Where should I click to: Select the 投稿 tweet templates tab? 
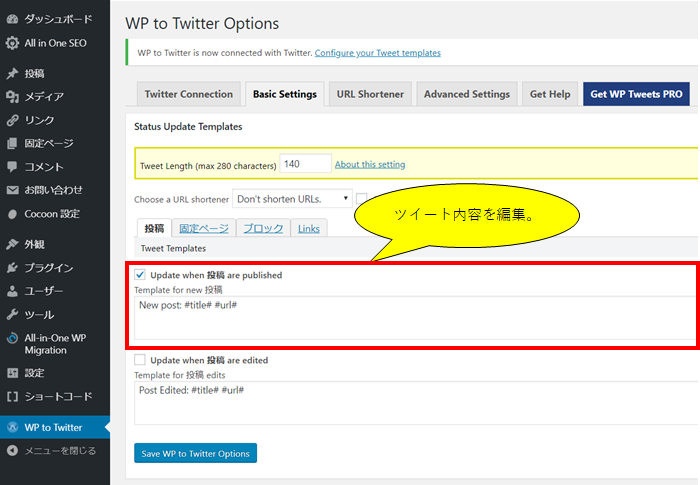(x=154, y=228)
